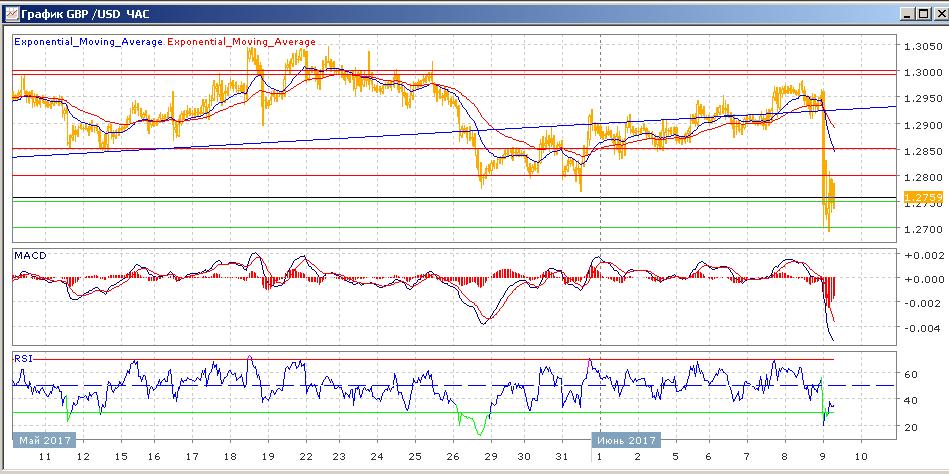
Task: Click the 1.3000 price level label
Action: (x=920, y=72)
